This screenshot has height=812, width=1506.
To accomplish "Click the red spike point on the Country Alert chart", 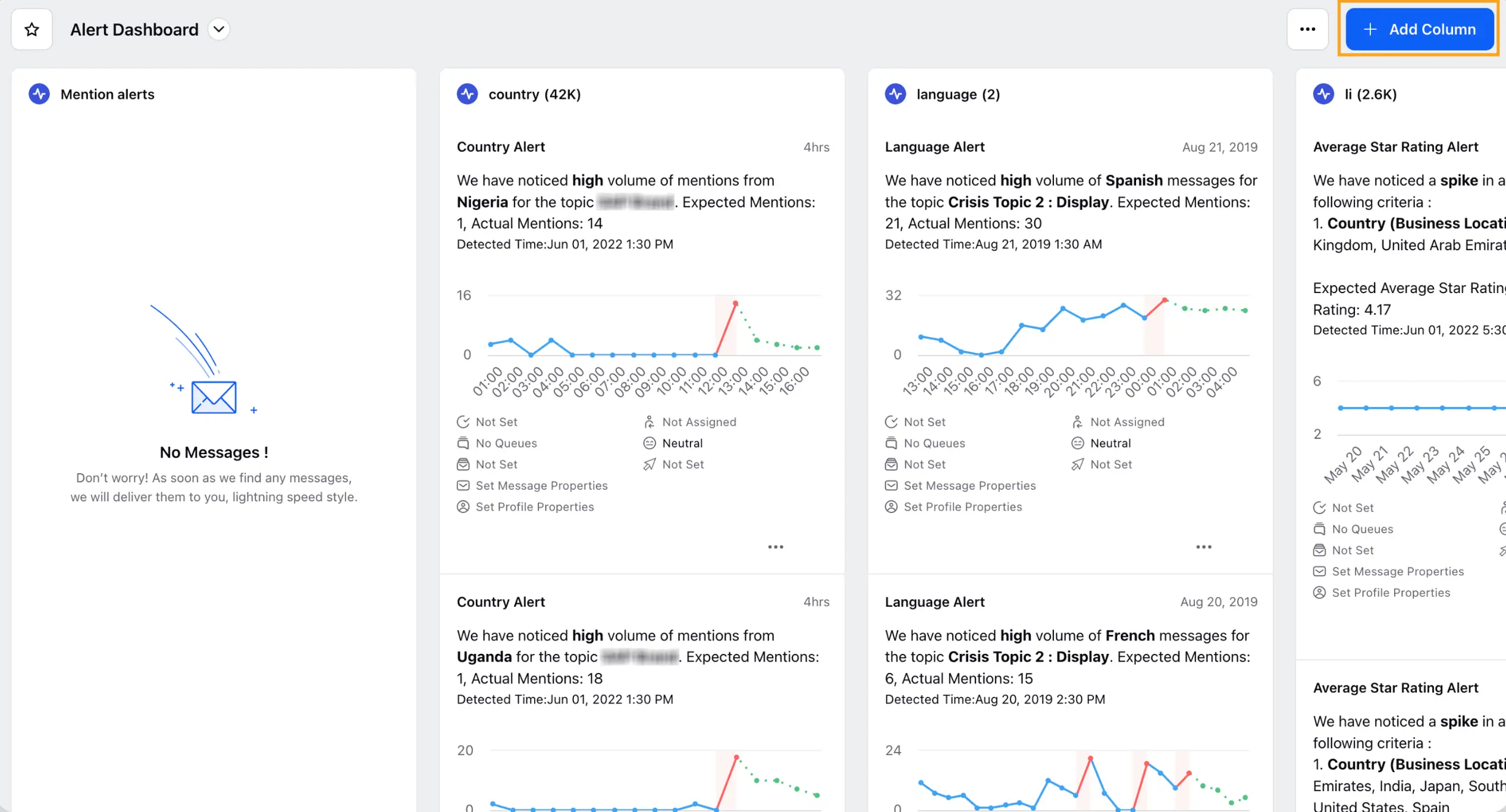I will (x=735, y=303).
